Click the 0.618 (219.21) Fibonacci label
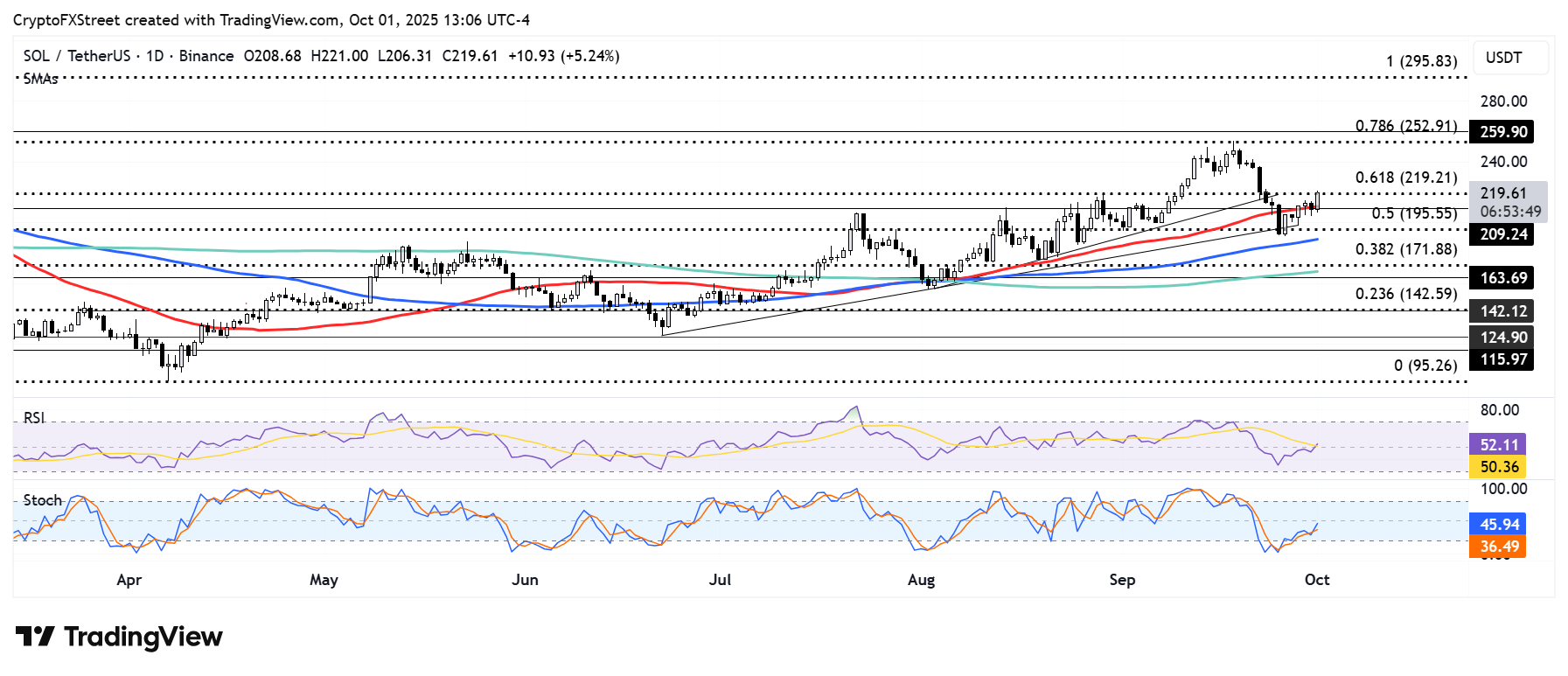 point(1406,178)
